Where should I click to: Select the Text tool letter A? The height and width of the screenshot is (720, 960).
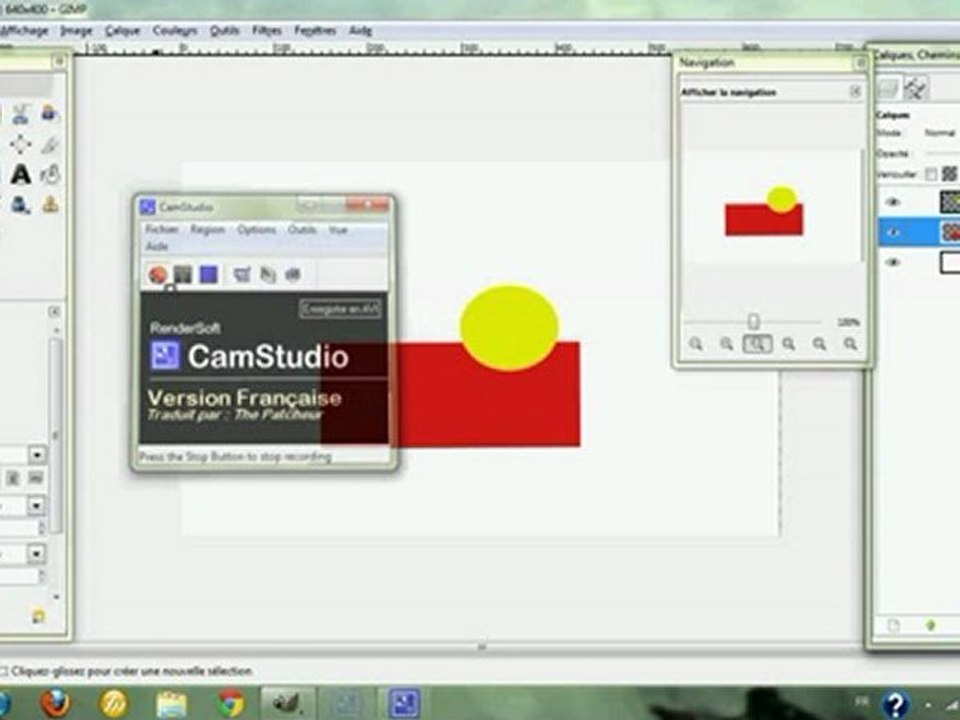[x=20, y=174]
